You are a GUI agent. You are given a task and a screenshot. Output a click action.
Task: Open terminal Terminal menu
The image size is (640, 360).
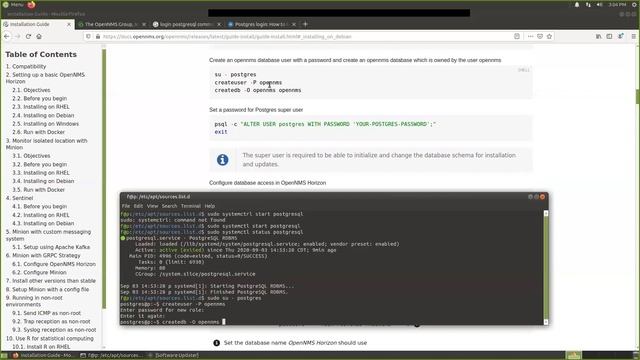(191, 206)
